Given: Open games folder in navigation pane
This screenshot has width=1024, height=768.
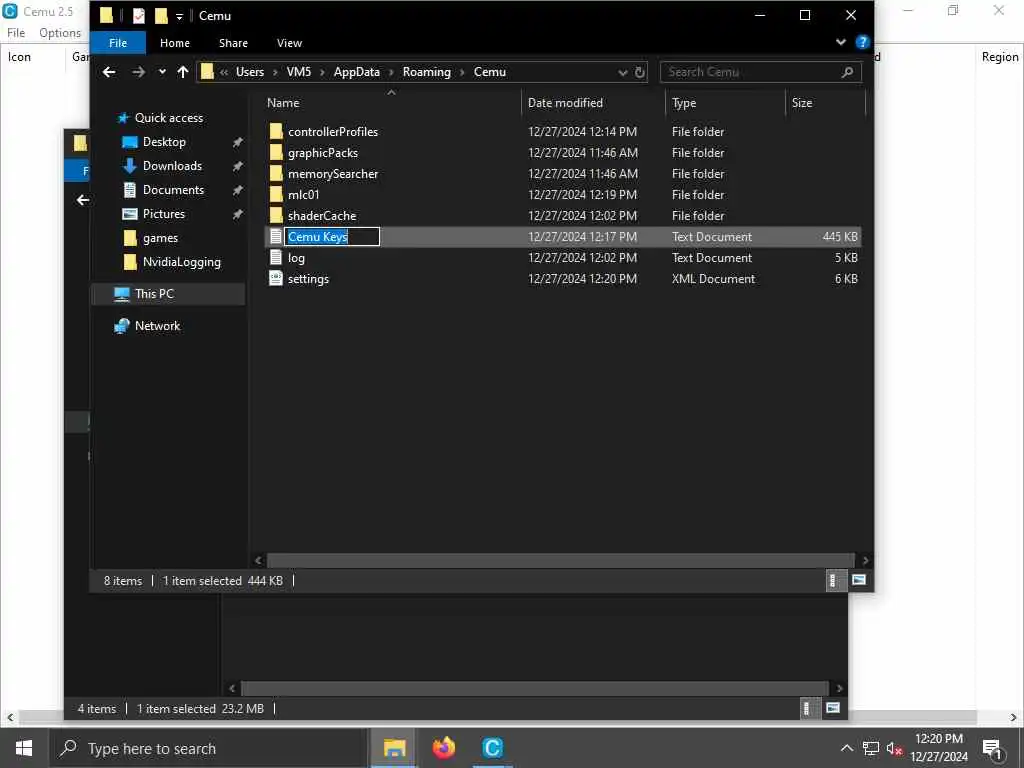Looking at the screenshot, I should click(160, 238).
